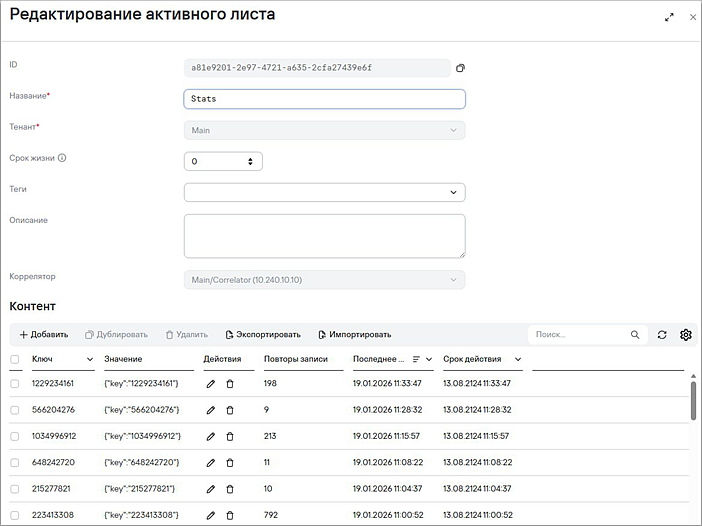Image resolution: width=702 pixels, height=526 pixels.
Task: Click into the Описание text area
Action: (x=325, y=236)
